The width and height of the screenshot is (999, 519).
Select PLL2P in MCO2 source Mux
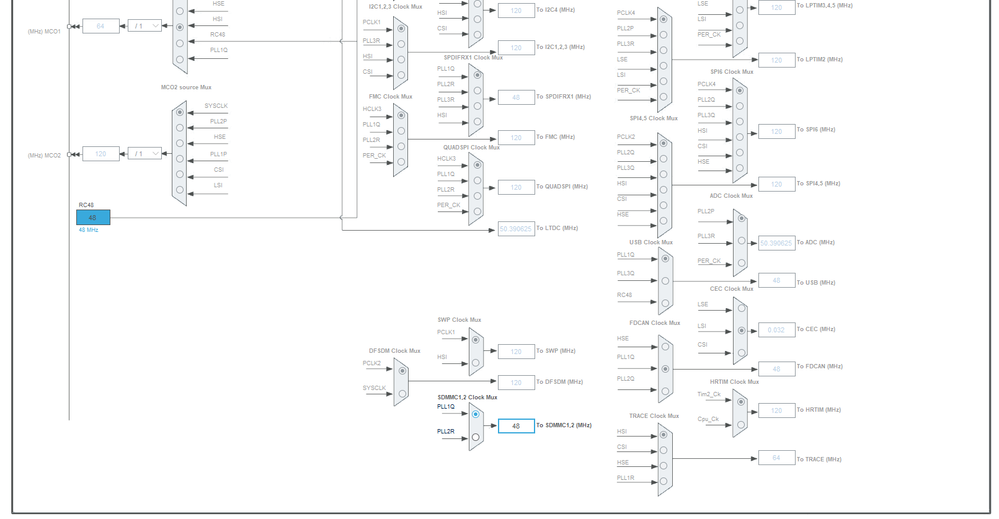click(180, 127)
